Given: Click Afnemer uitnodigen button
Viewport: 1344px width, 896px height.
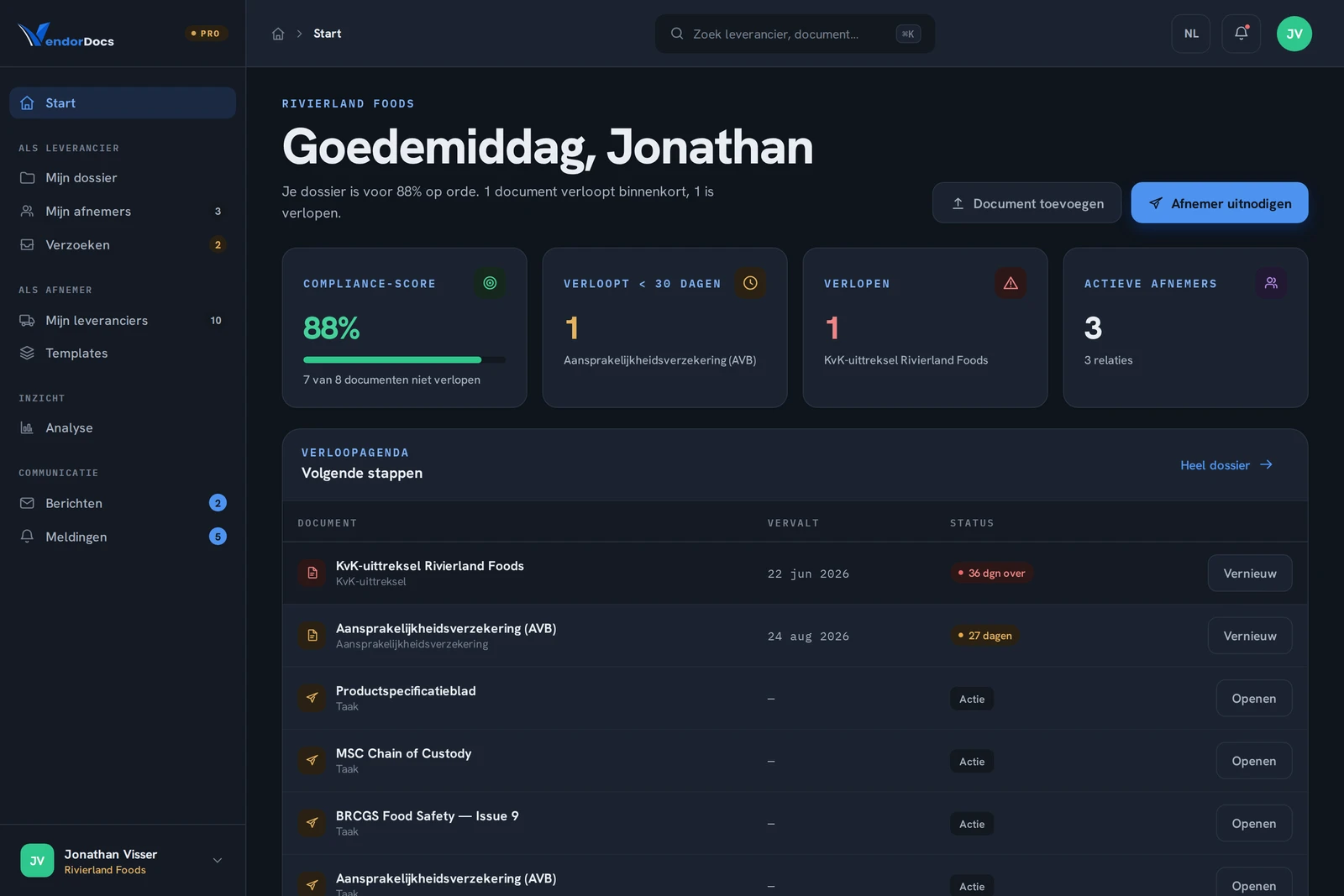Looking at the screenshot, I should (1219, 203).
